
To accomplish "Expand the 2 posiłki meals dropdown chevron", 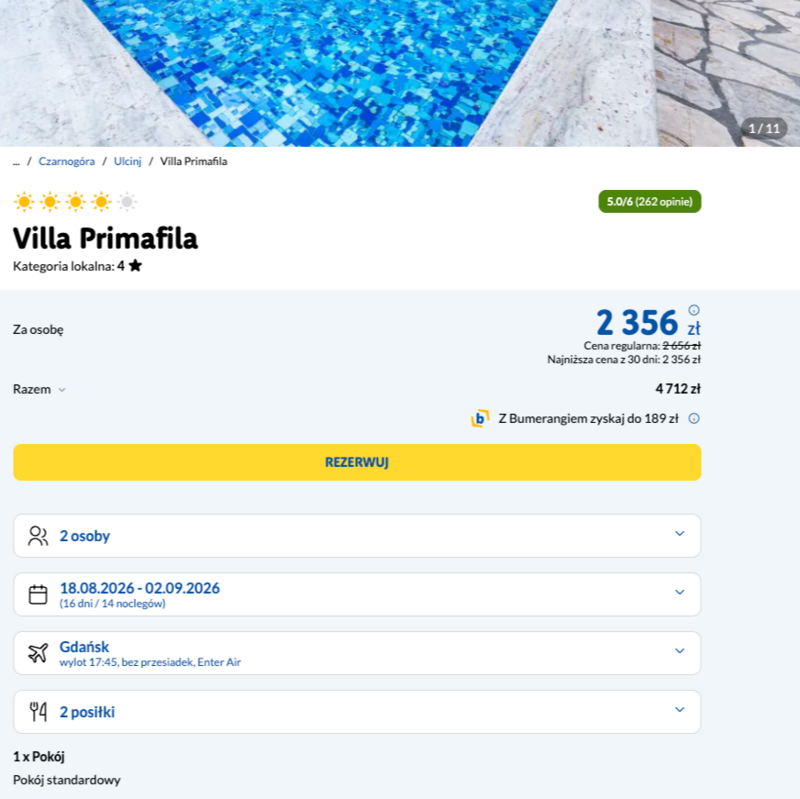I will click(x=680, y=710).
